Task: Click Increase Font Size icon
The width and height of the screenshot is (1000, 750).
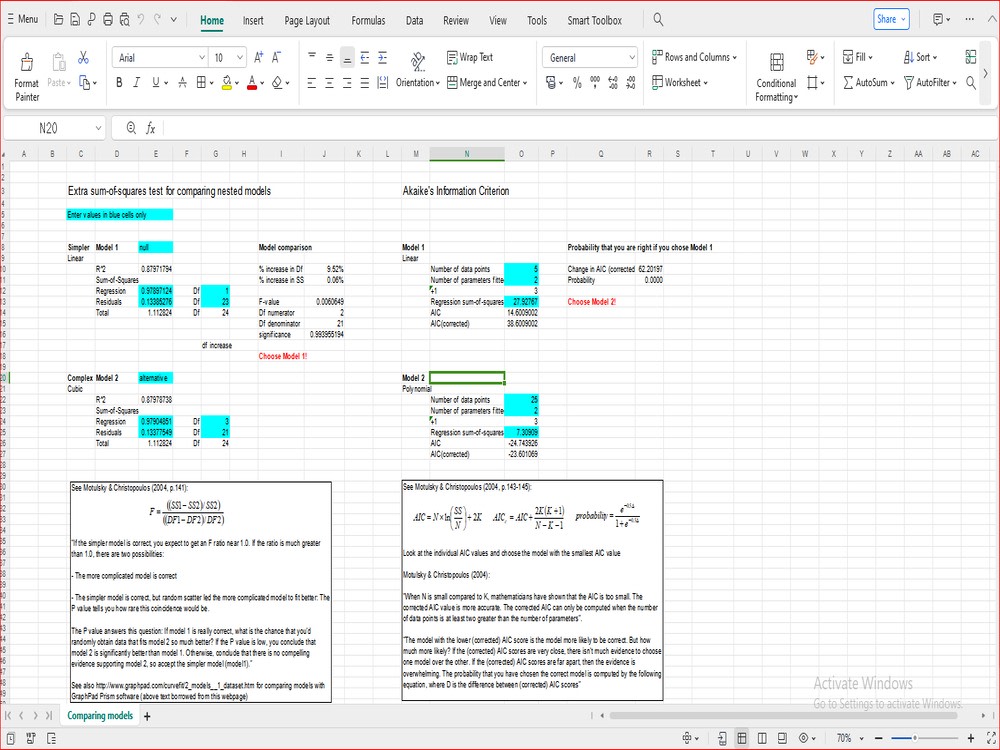Action: pos(258,57)
